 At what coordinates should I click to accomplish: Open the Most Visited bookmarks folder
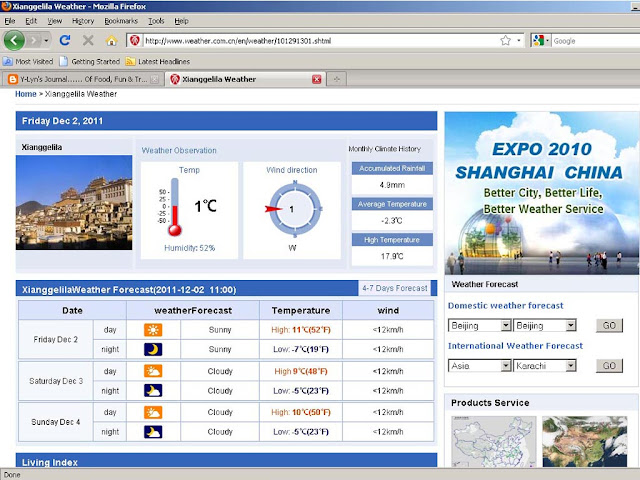28,61
